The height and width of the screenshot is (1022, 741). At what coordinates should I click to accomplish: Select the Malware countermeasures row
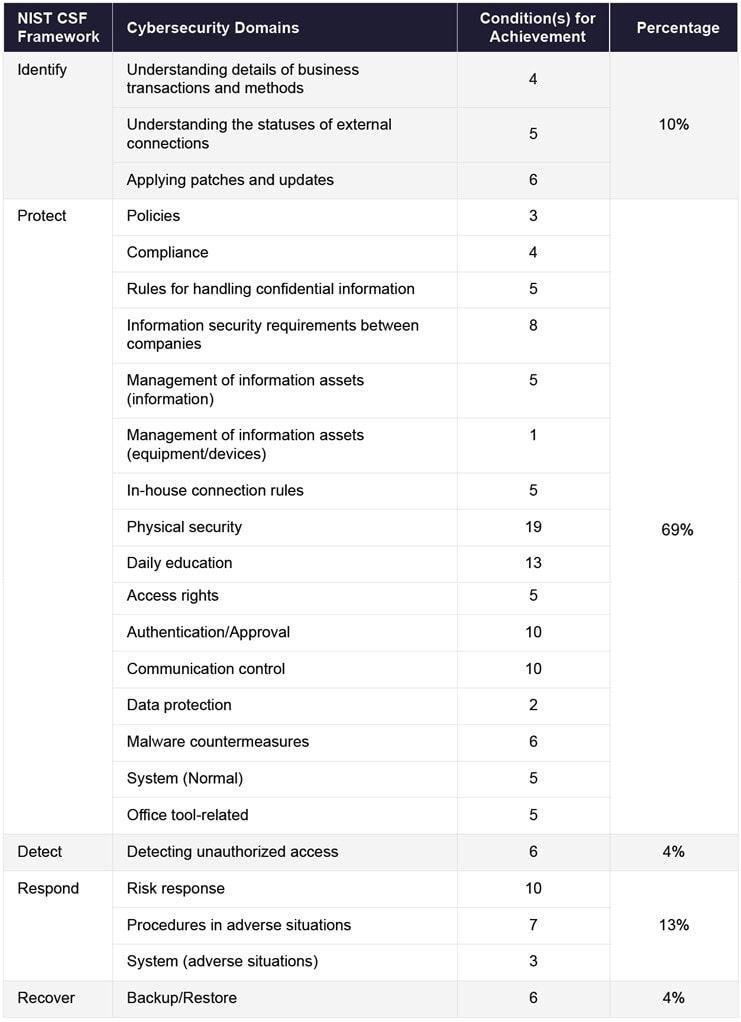click(x=217, y=742)
